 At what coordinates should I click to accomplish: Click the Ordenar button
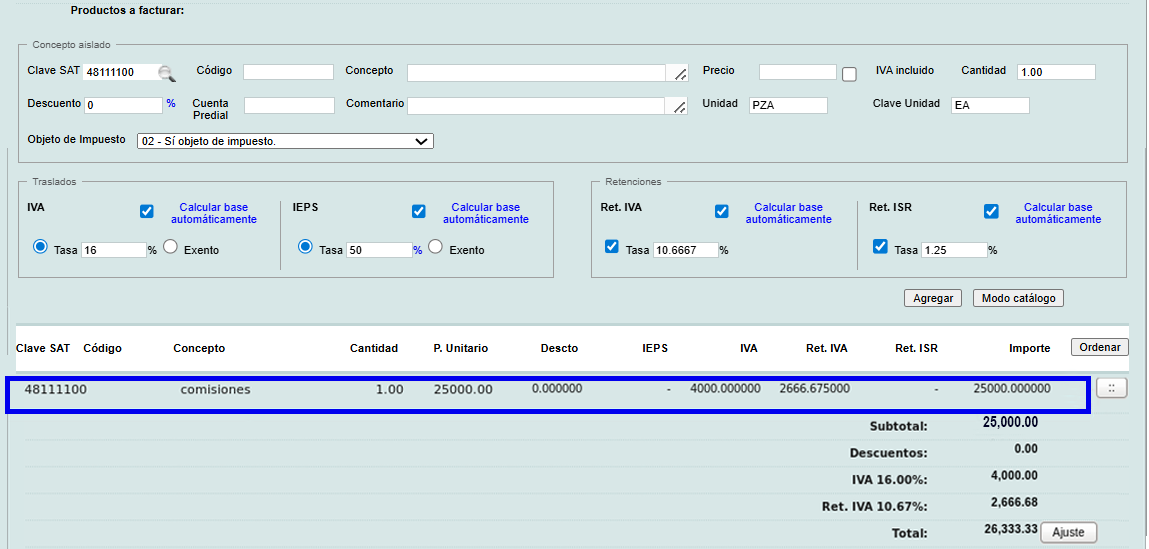pos(1099,347)
